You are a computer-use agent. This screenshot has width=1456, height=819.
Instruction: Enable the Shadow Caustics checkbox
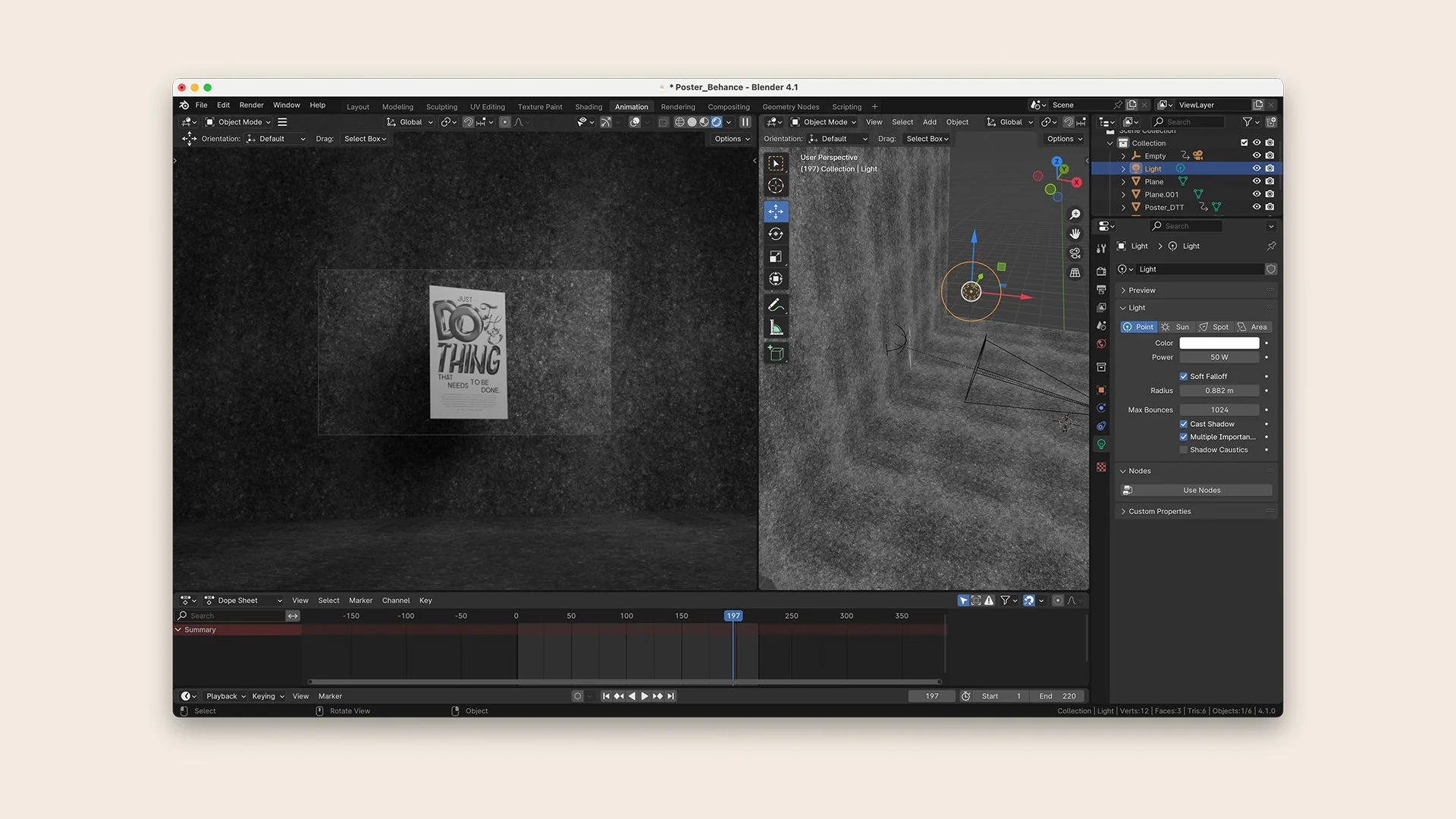coord(1184,450)
